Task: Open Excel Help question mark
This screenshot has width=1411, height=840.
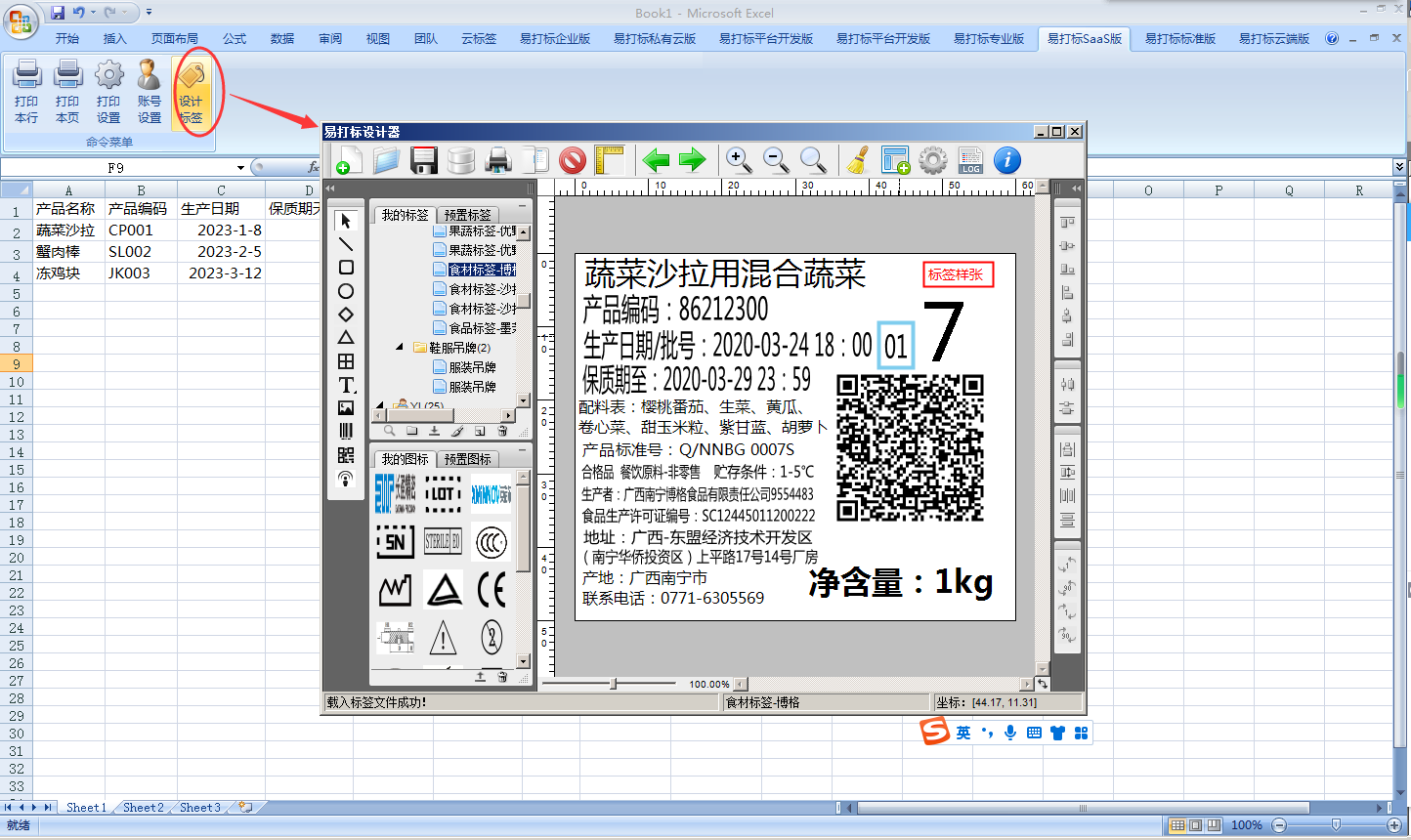Action: click(1332, 39)
